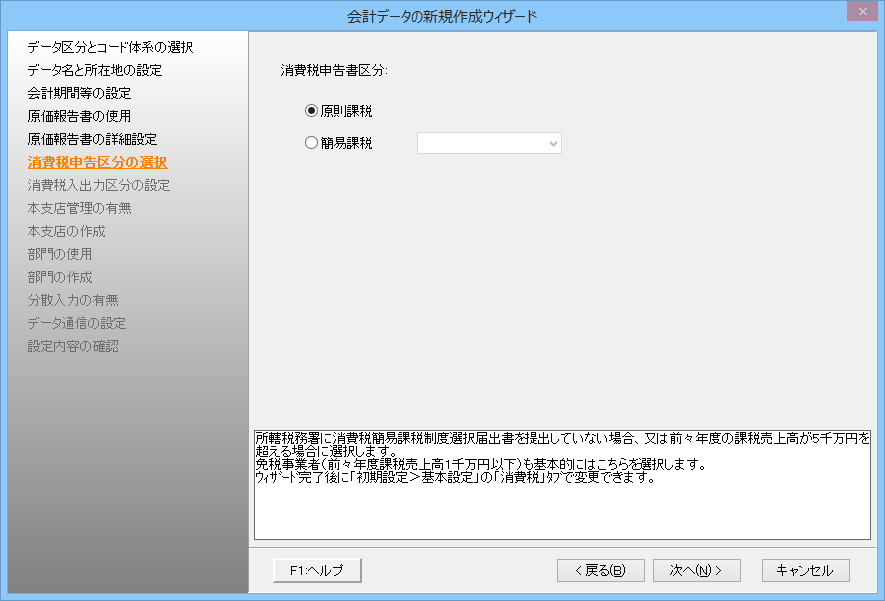Close the wizard window with X

[859, 14]
